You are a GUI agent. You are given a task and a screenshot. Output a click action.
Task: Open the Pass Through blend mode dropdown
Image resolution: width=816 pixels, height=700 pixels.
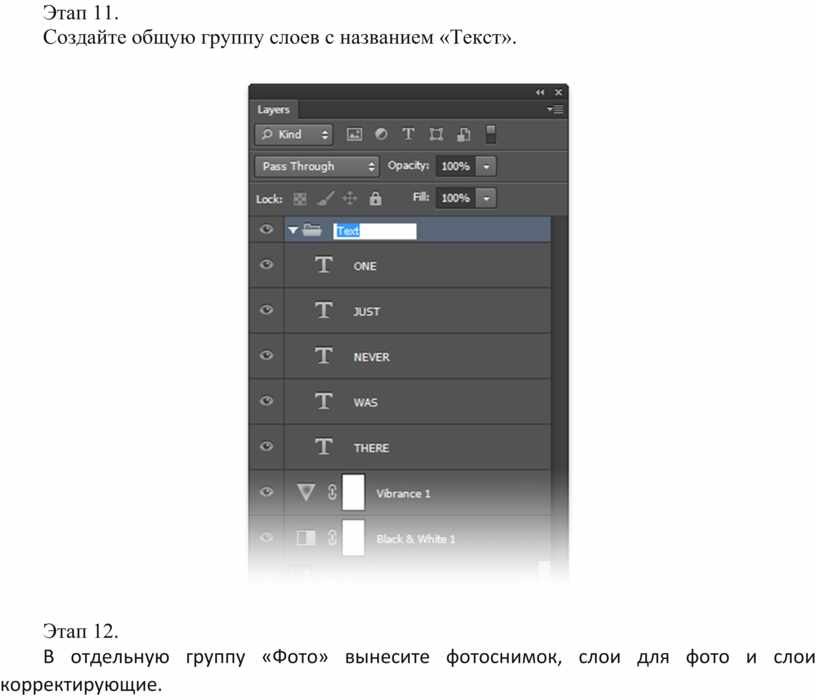316,167
